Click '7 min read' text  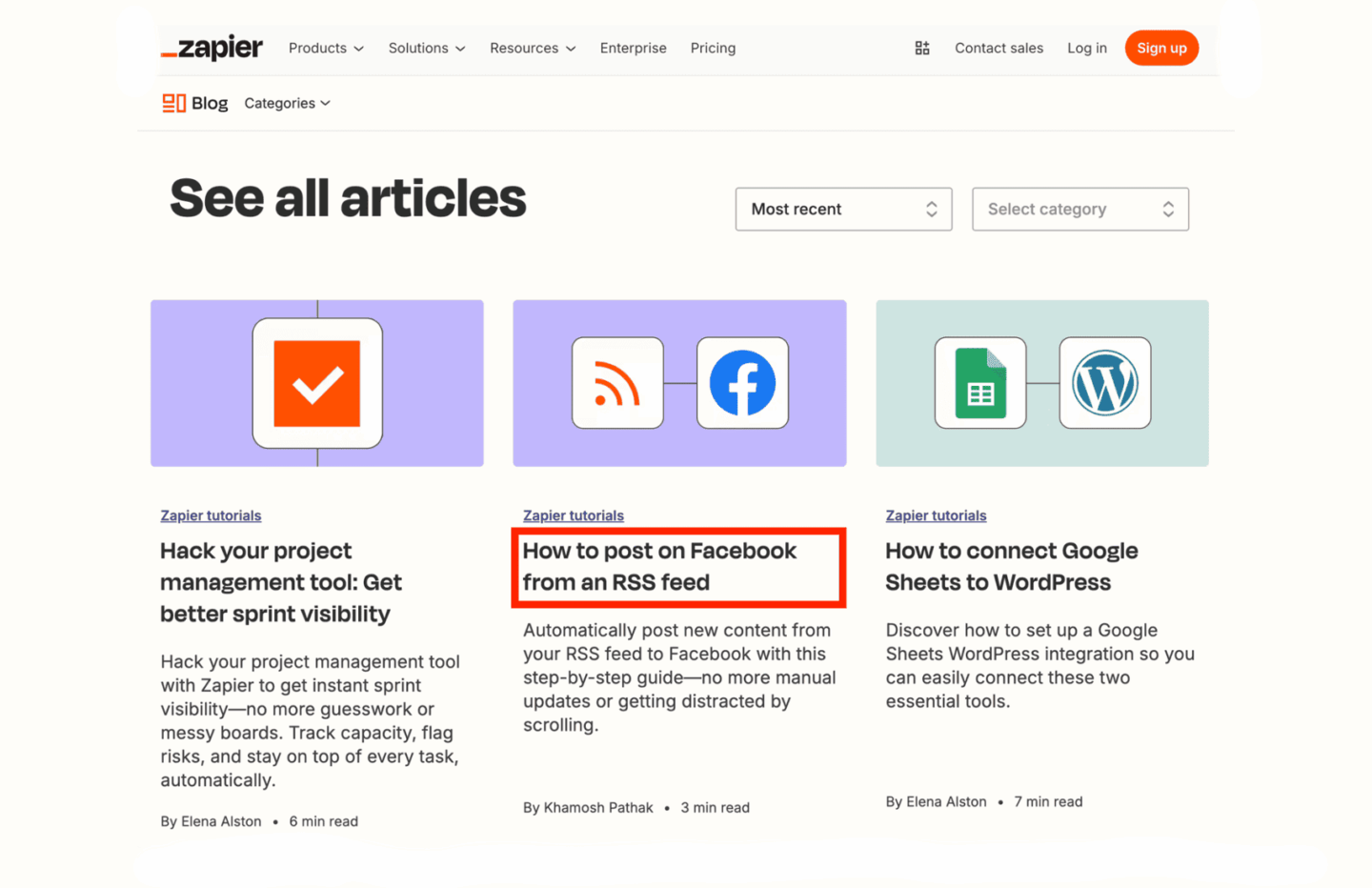coord(1048,801)
